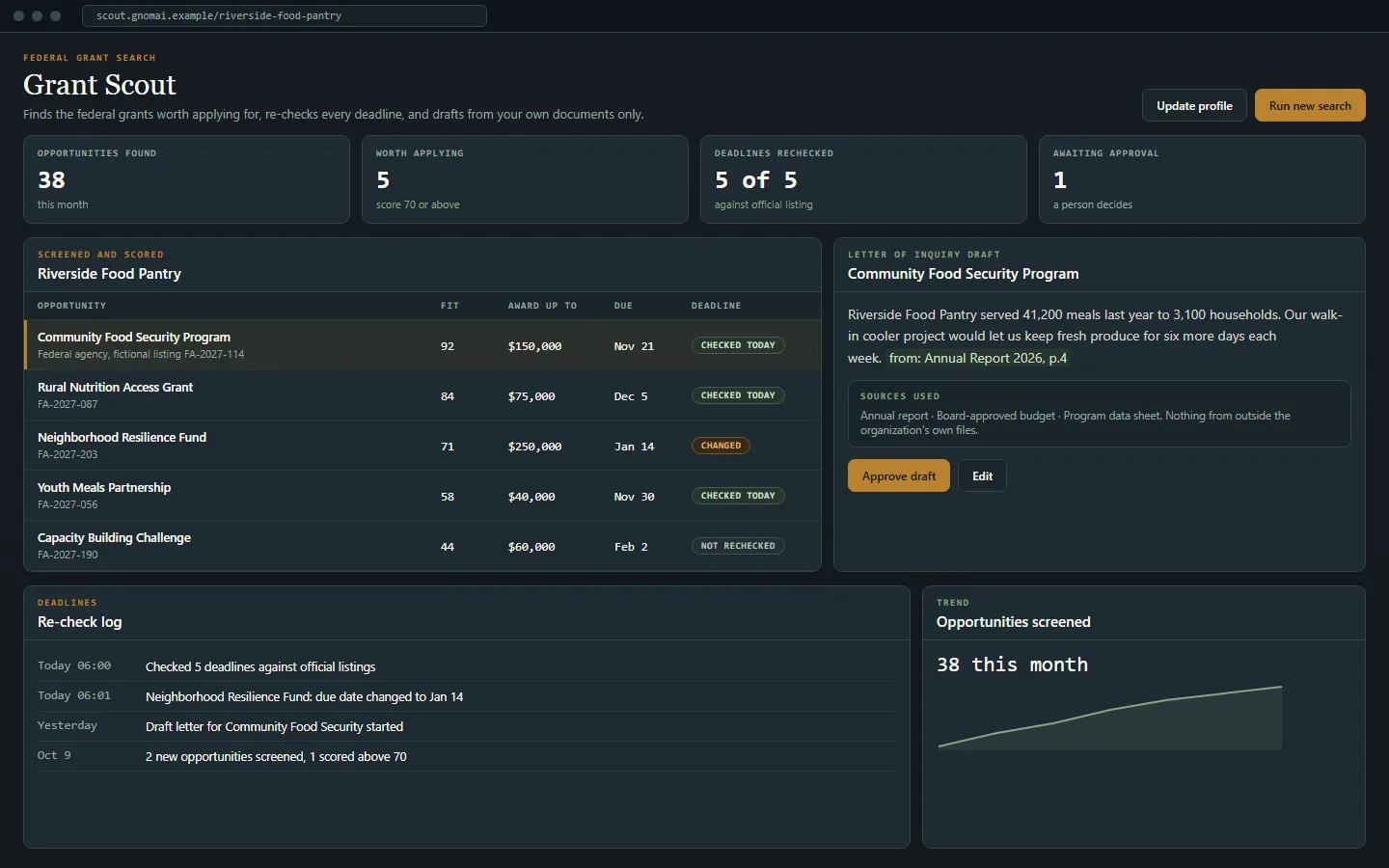Click the Deadline column header
1389x868 pixels.
[716, 306]
